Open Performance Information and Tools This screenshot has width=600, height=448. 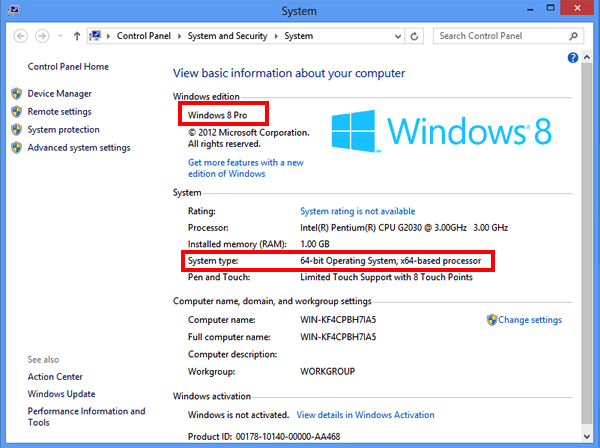[86, 417]
